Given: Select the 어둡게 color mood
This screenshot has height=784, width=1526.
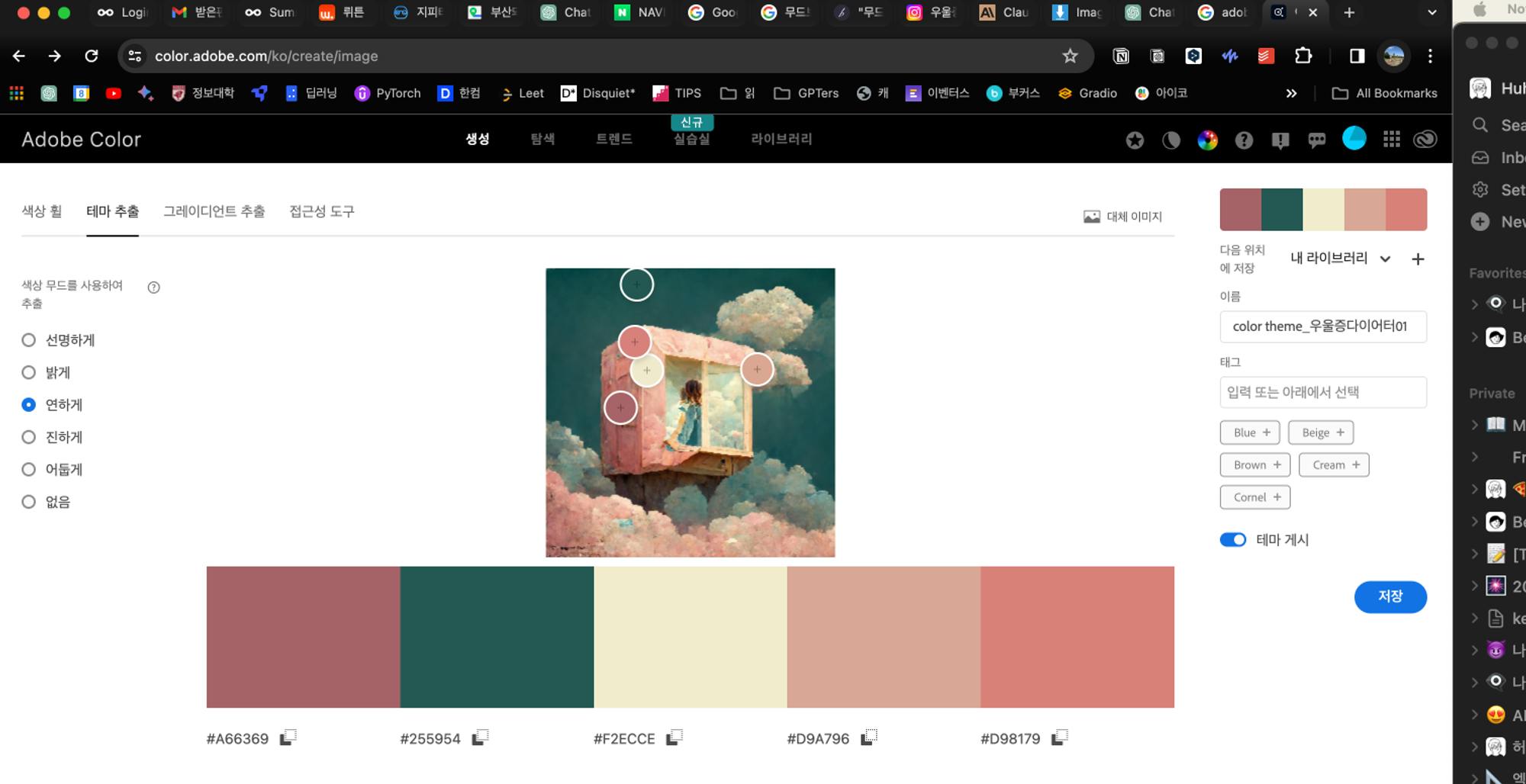Looking at the screenshot, I should pos(52,469).
